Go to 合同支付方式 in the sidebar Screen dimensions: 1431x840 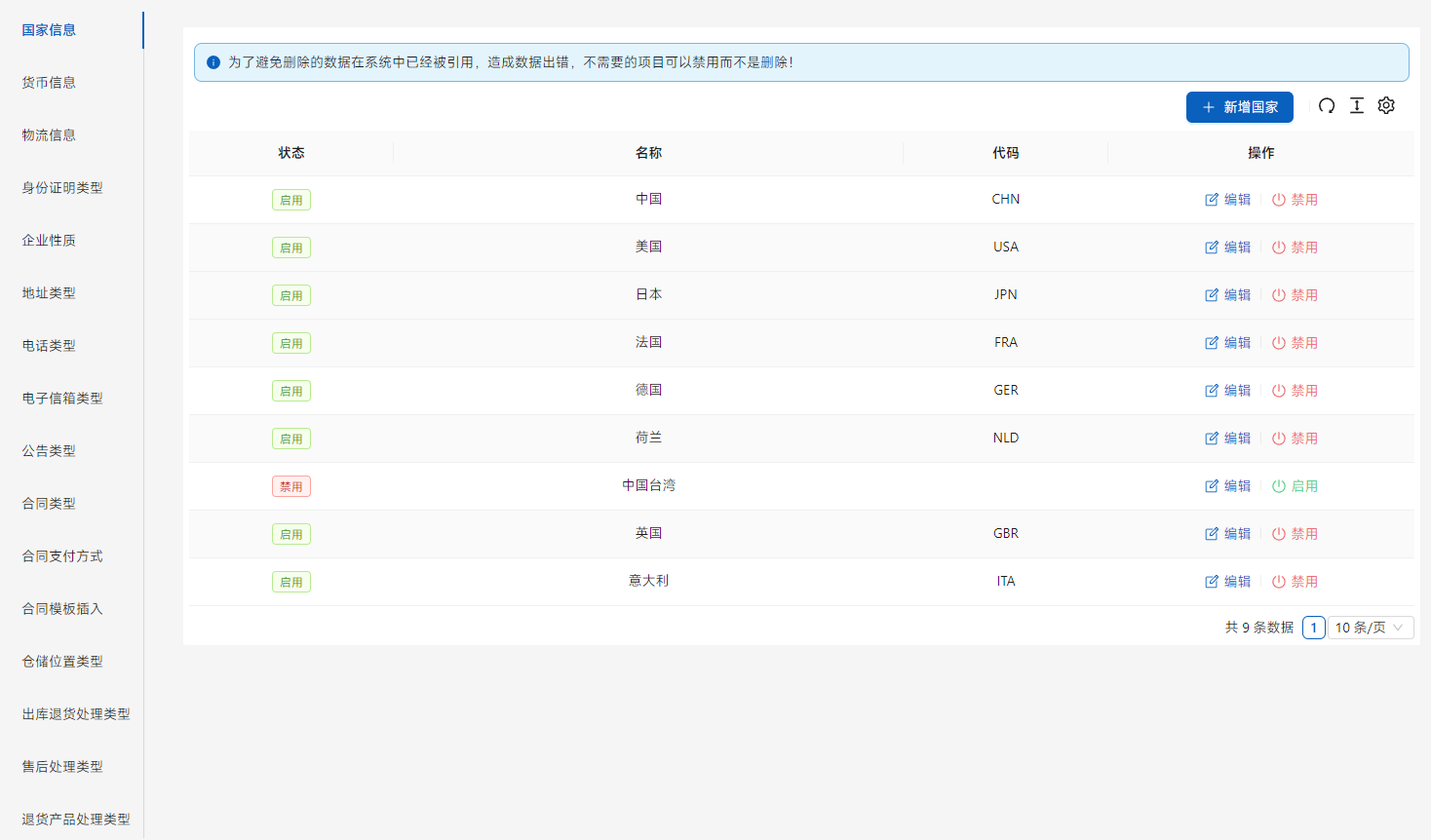point(62,556)
